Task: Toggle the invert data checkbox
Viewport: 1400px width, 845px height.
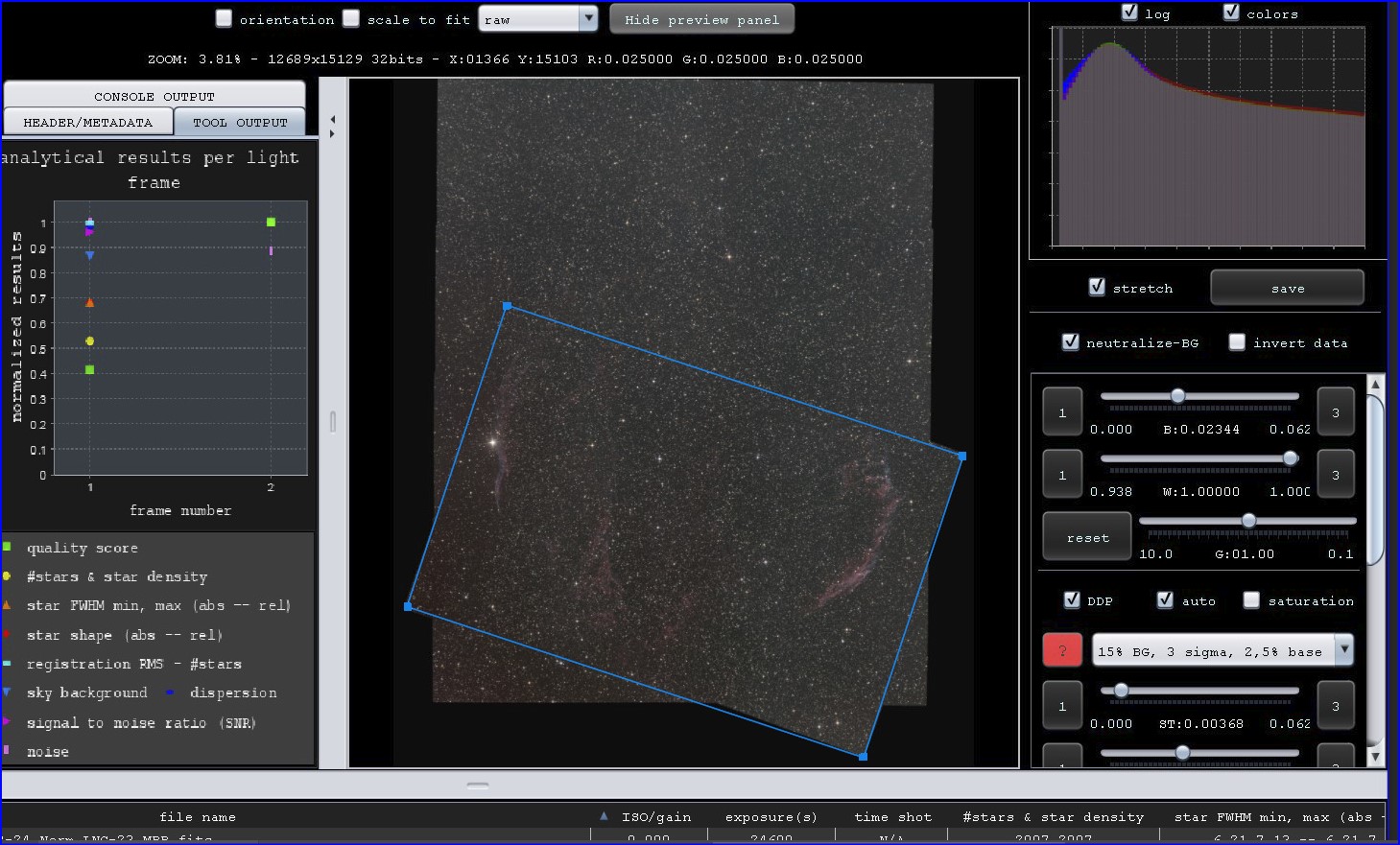Action: click(x=1237, y=341)
